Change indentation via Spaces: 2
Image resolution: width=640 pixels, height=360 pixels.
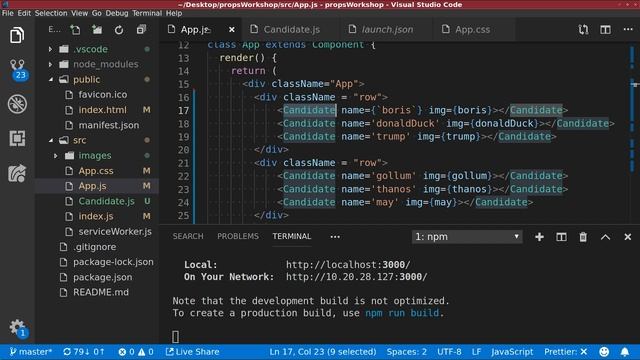407,352
